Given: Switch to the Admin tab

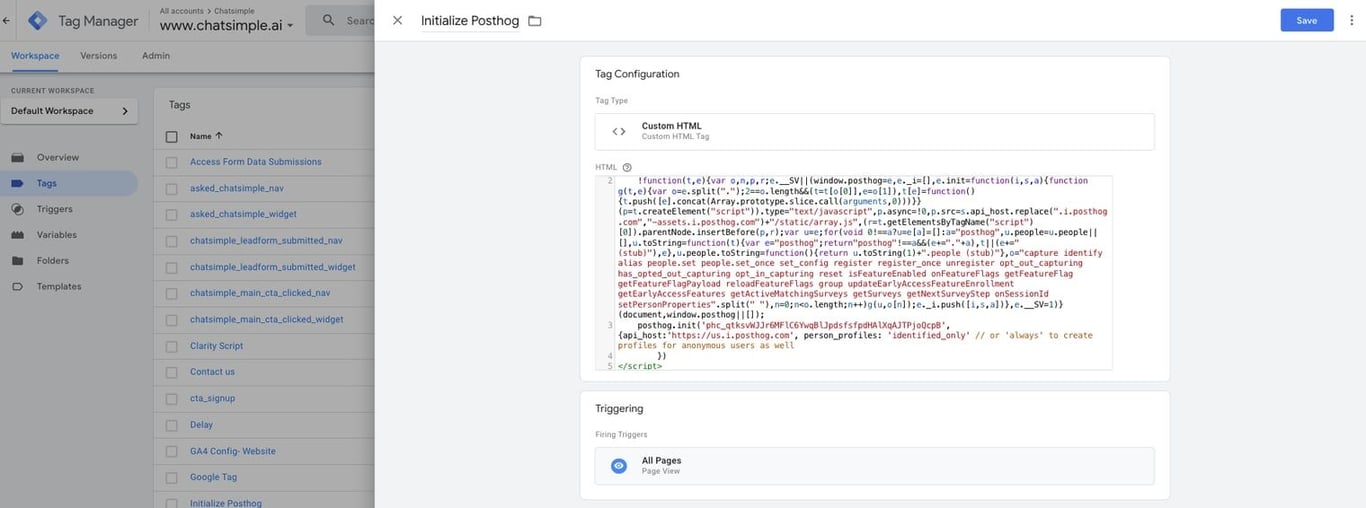Looking at the screenshot, I should pyautogui.click(x=155, y=56).
